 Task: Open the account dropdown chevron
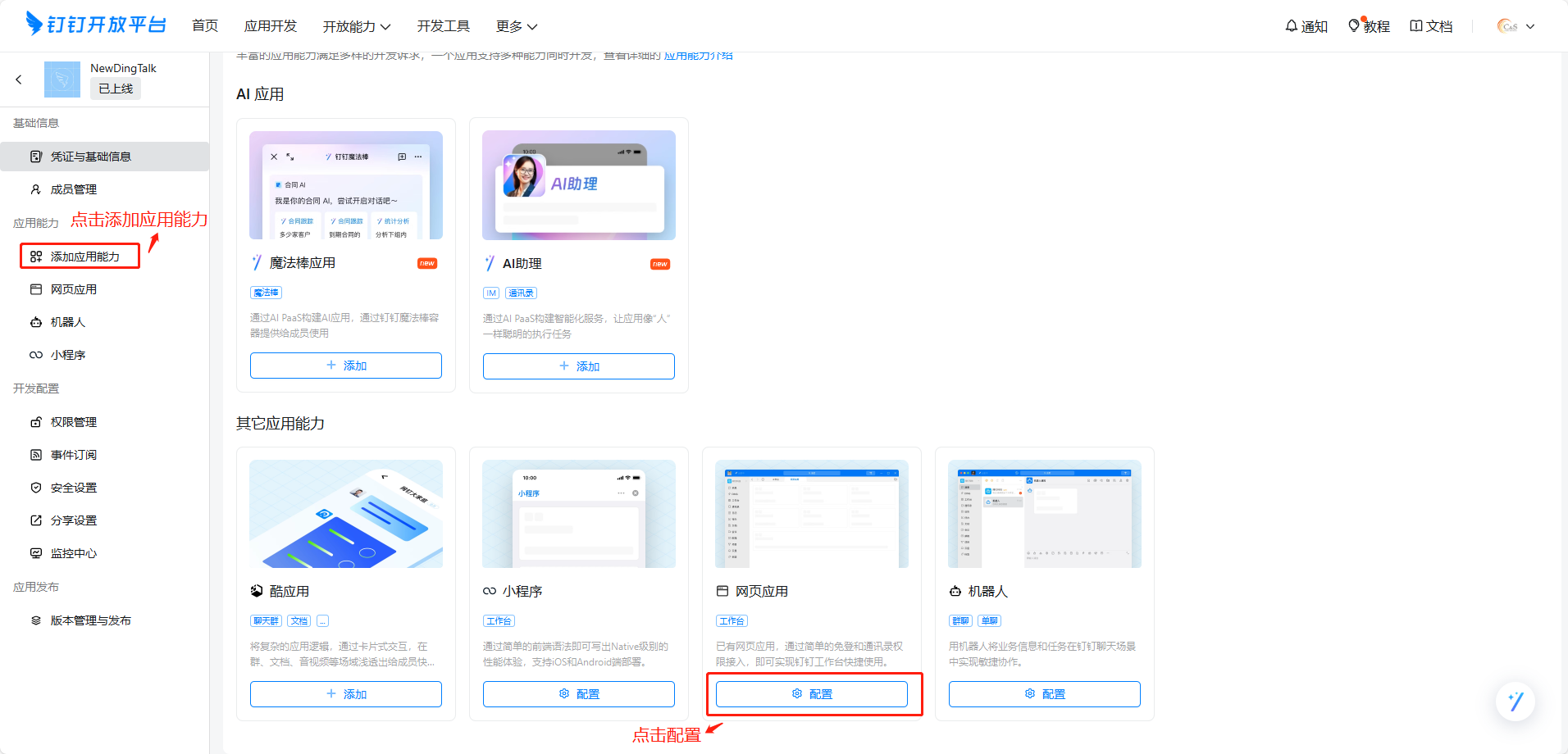pos(1530,26)
